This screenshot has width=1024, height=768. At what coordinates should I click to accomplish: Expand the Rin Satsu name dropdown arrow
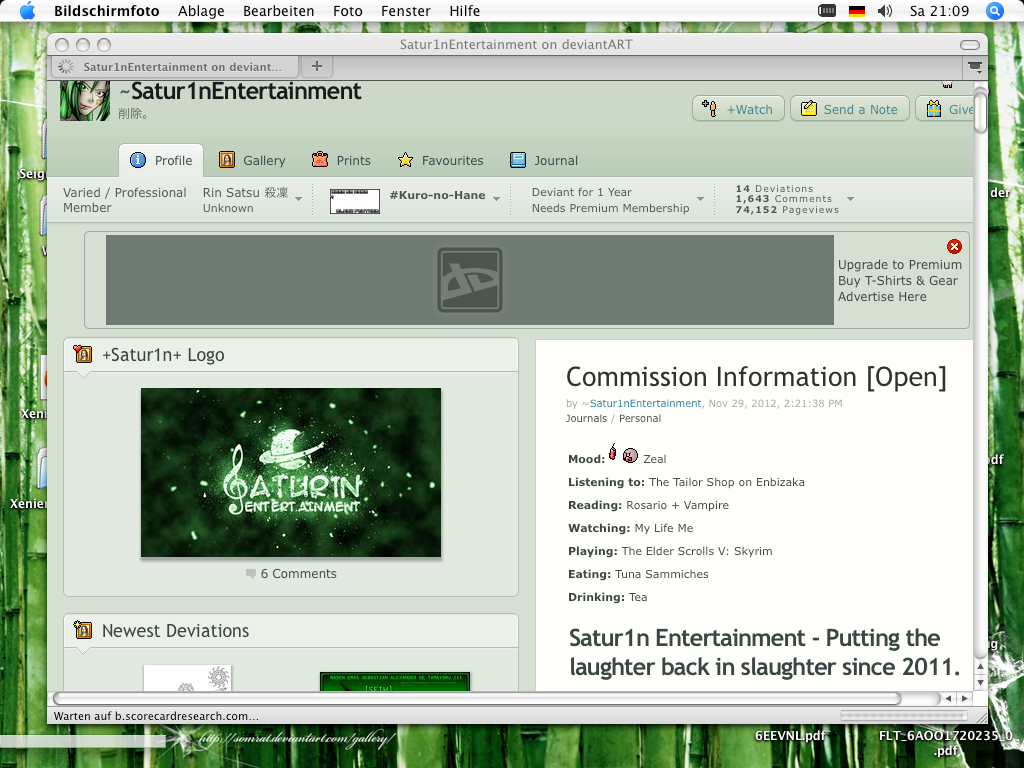[x=298, y=199]
